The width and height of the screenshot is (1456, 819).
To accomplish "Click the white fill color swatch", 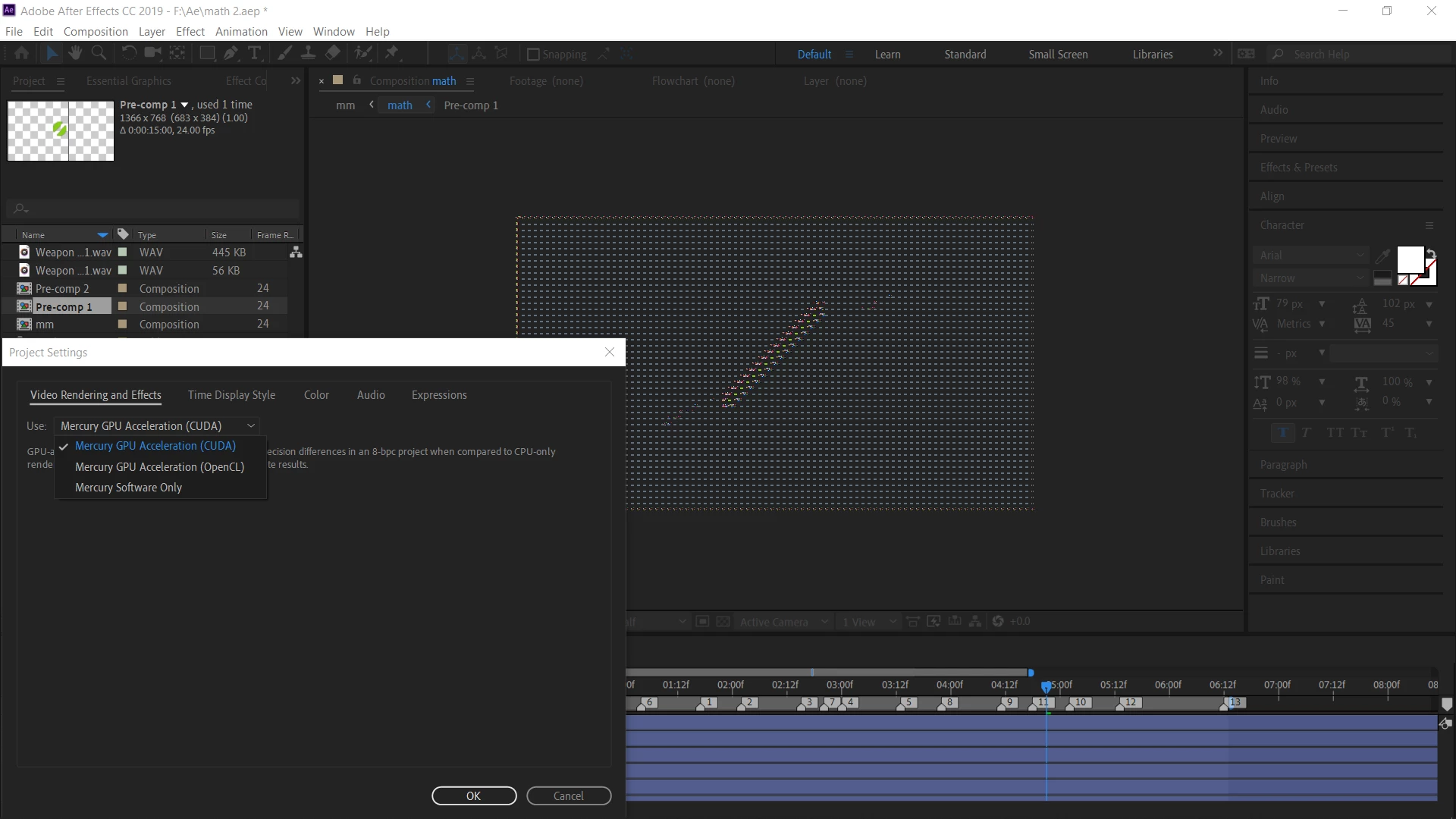I will pos(1409,259).
